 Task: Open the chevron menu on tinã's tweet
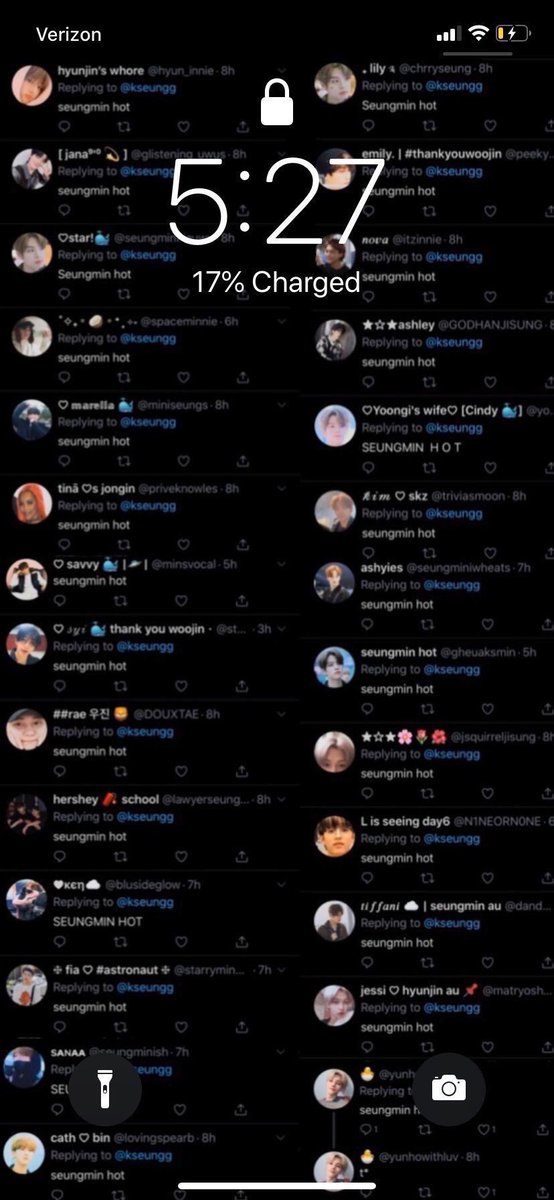click(282, 489)
